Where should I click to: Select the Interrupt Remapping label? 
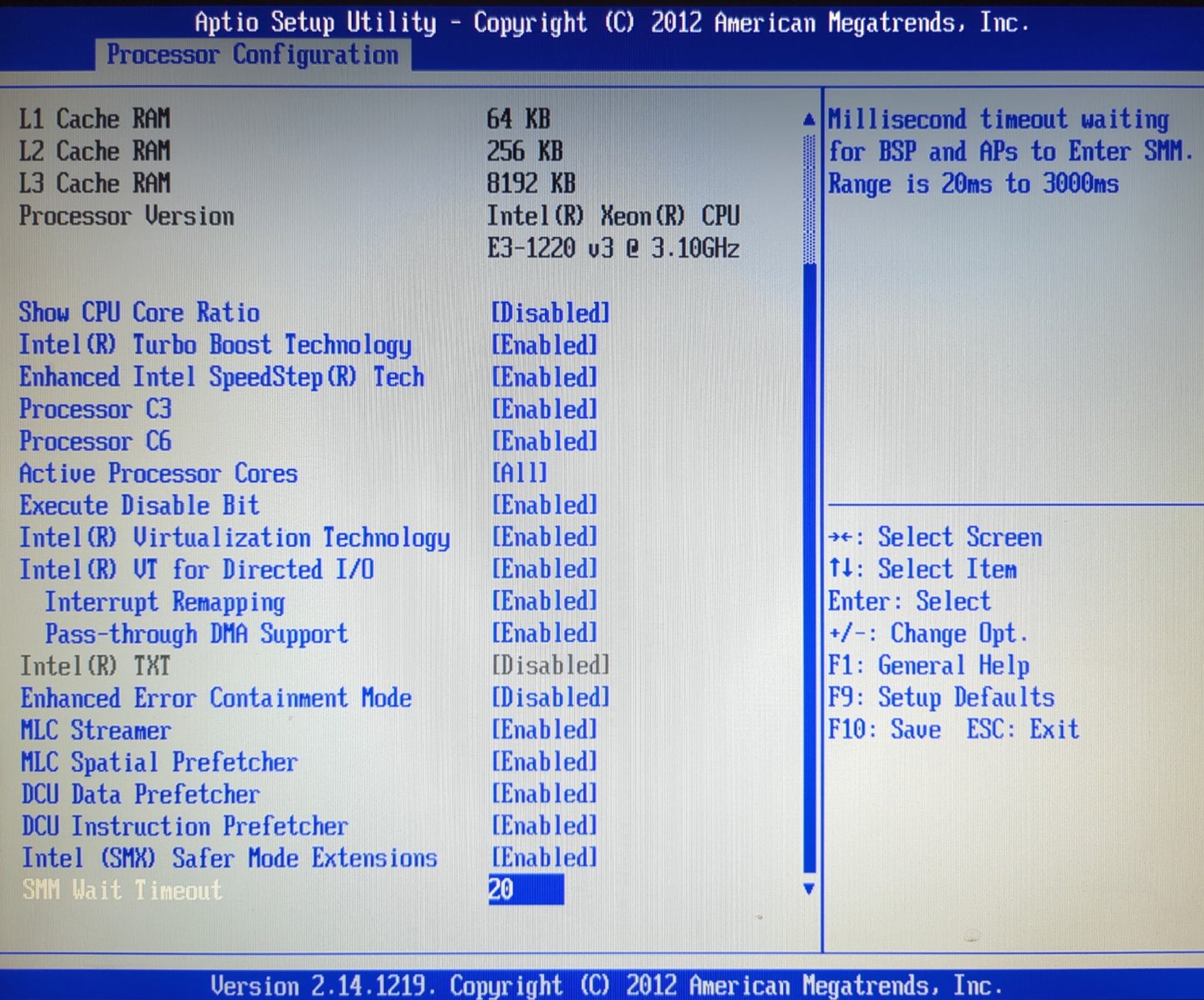point(165,602)
